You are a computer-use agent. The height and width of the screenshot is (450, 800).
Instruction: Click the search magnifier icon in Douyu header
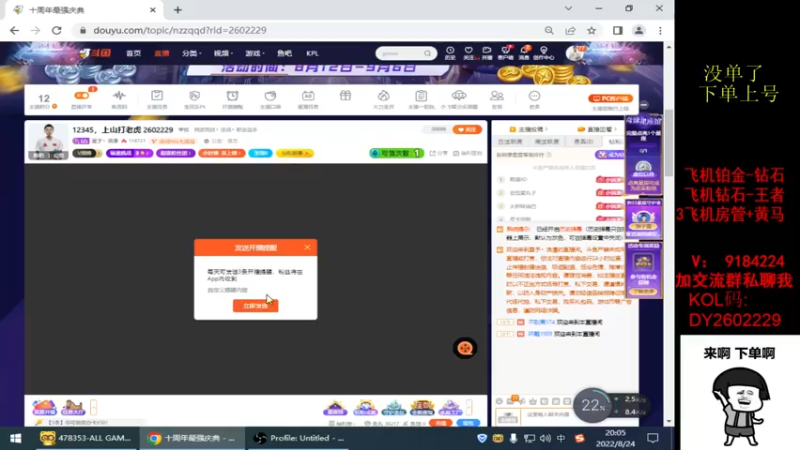[x=428, y=53]
